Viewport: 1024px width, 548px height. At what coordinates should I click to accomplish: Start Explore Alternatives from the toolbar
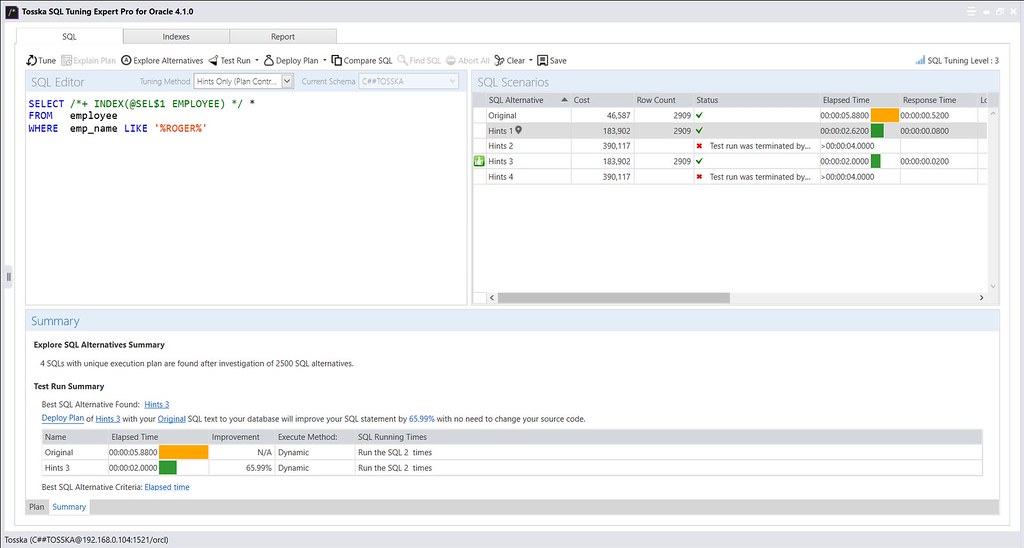click(127, 60)
